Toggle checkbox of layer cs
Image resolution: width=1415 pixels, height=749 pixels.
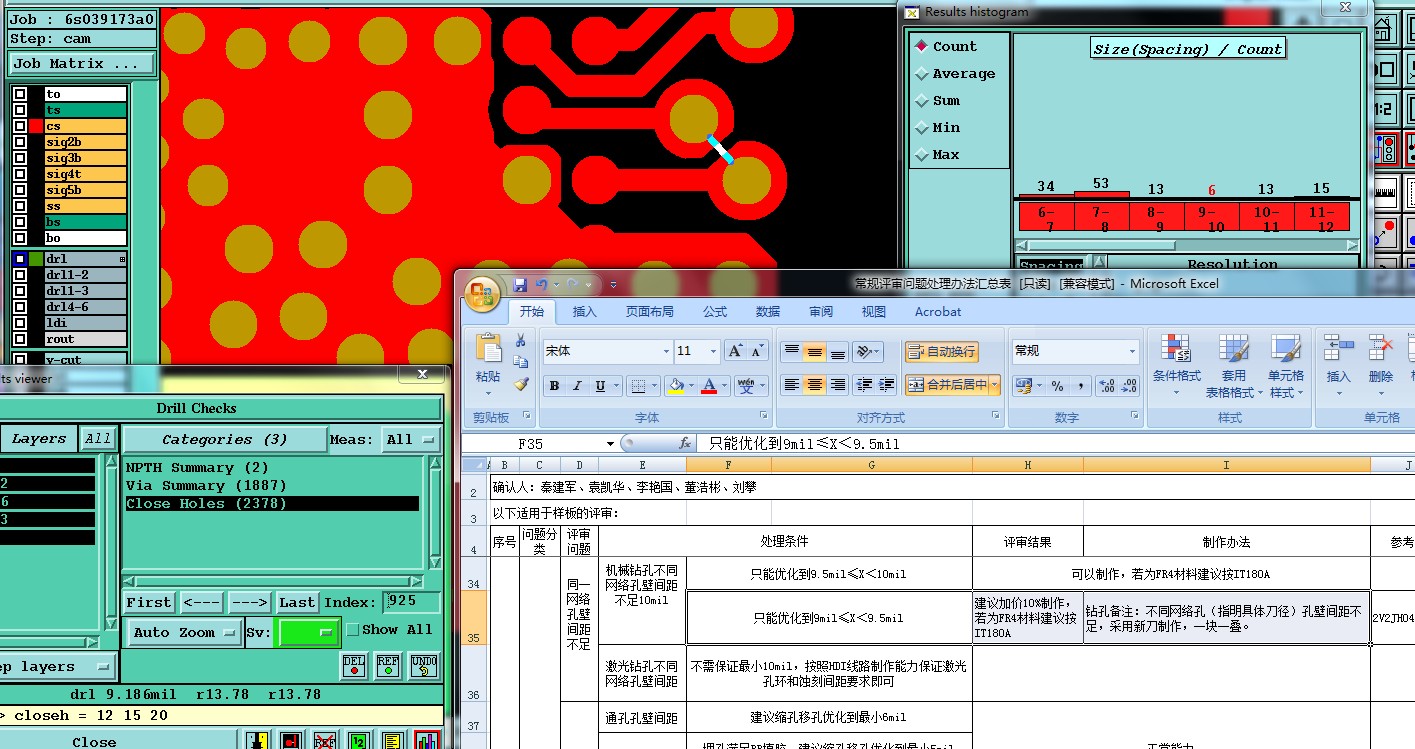[x=20, y=126]
